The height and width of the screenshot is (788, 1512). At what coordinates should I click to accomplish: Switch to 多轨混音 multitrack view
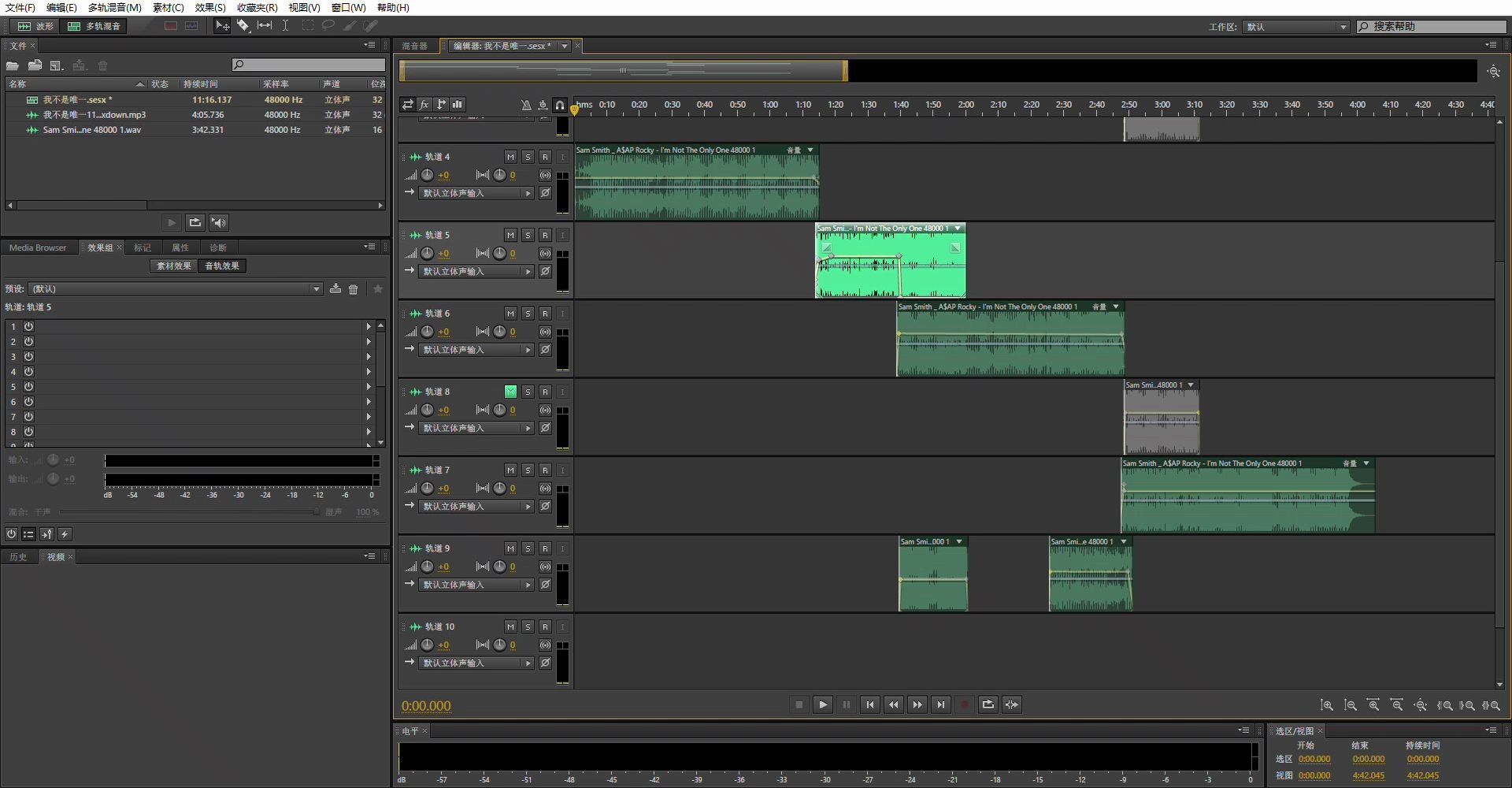[94, 26]
